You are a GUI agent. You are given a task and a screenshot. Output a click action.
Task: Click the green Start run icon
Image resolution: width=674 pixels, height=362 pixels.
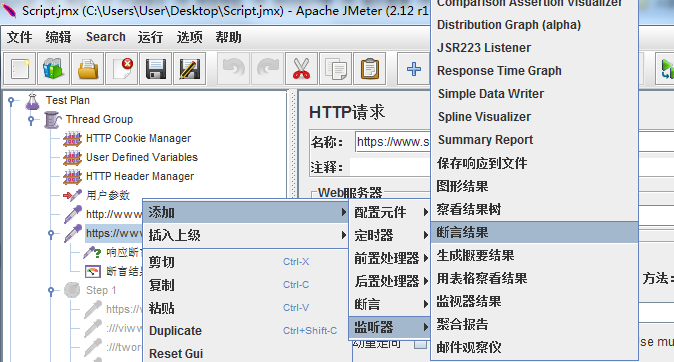point(665,69)
